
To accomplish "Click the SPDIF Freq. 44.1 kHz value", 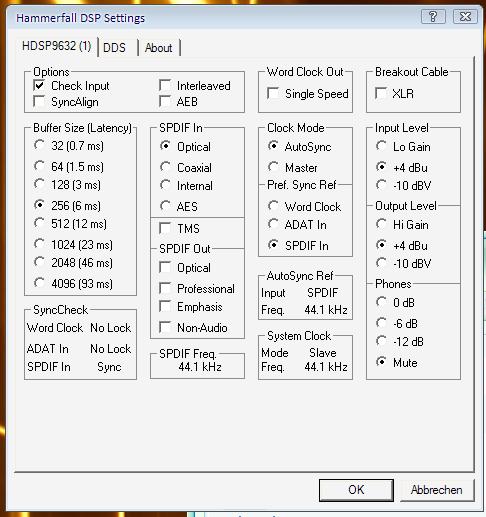I will click(x=200, y=367).
